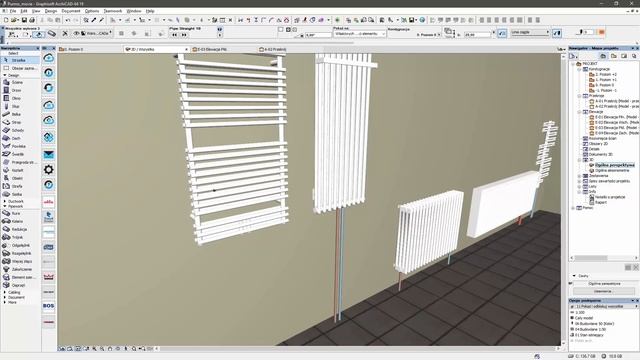This screenshot has height=360, width=640.
Task: Select the Świetlik skylight tool
Action: [20, 154]
